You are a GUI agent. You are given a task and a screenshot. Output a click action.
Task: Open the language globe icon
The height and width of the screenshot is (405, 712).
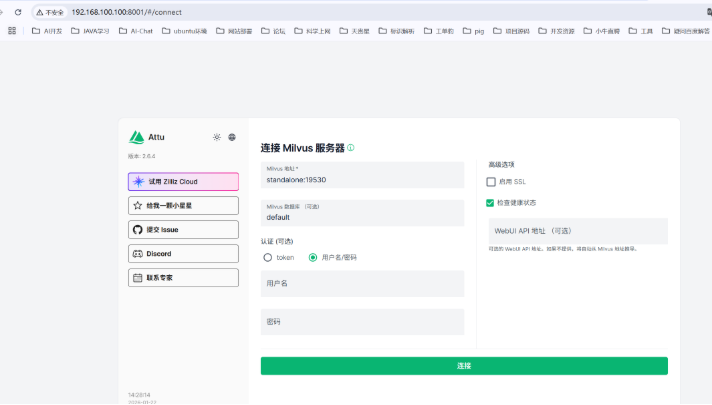tap(232, 137)
